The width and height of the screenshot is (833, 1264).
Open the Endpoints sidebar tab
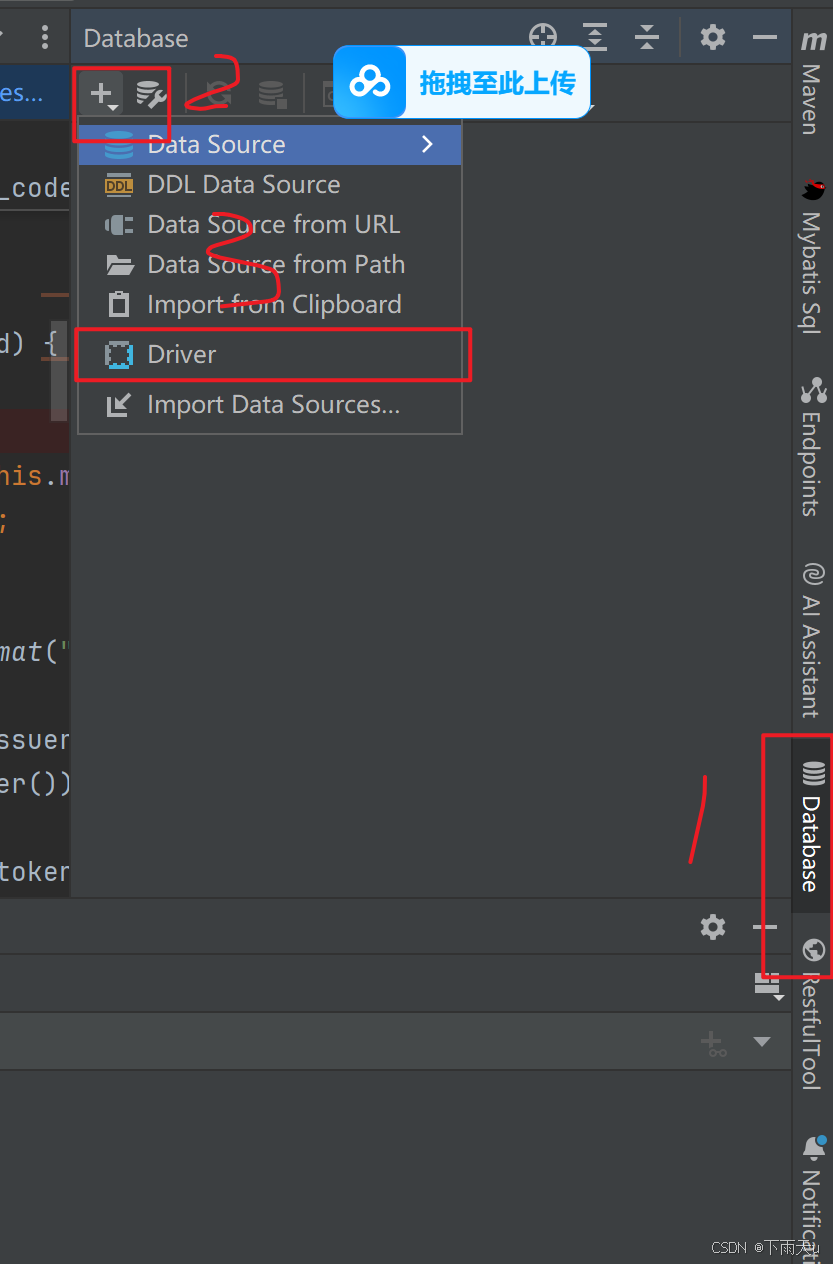point(812,445)
